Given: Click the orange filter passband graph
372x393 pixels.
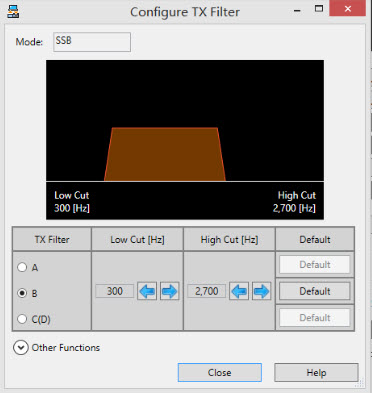Looking at the screenshot, I should (165, 154).
